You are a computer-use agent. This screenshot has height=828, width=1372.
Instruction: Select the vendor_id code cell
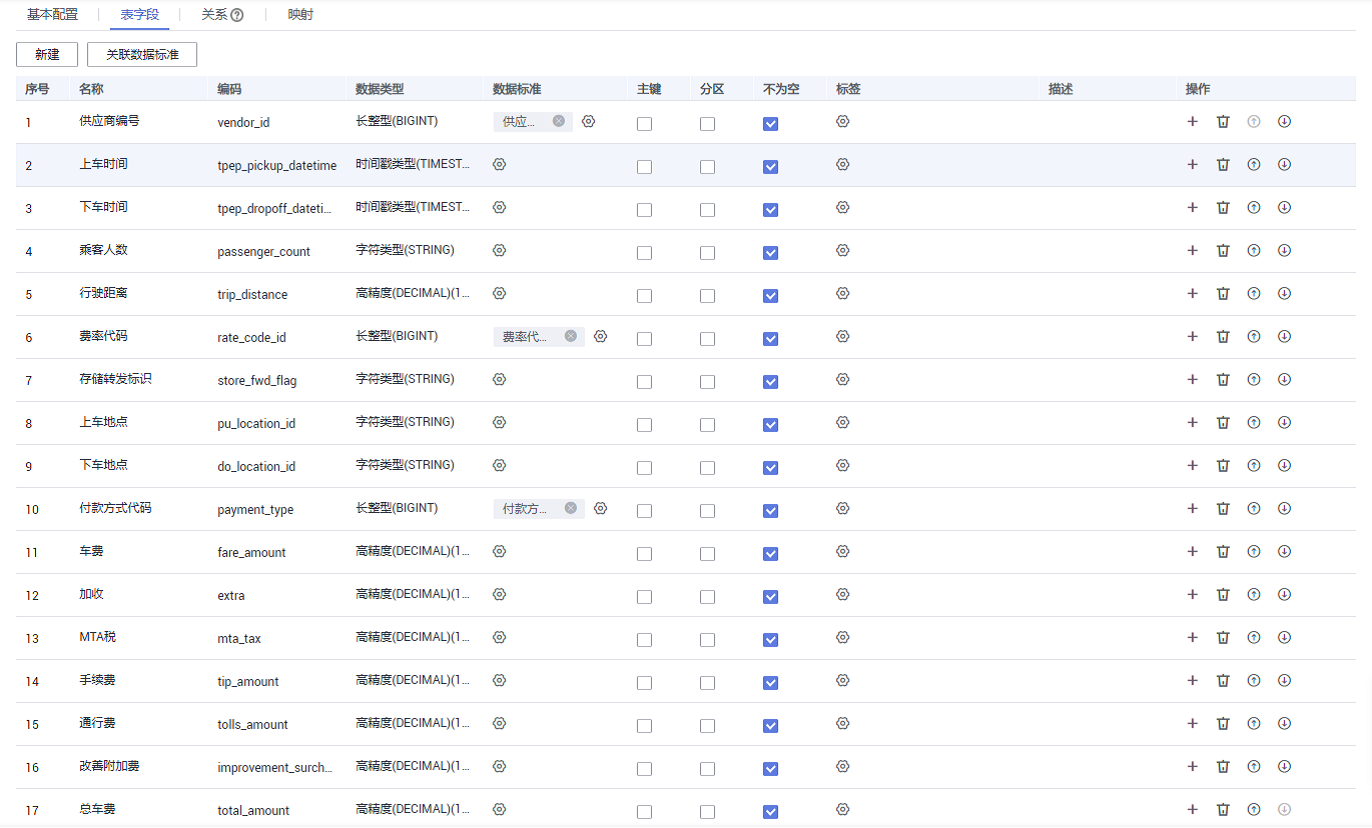click(x=244, y=122)
